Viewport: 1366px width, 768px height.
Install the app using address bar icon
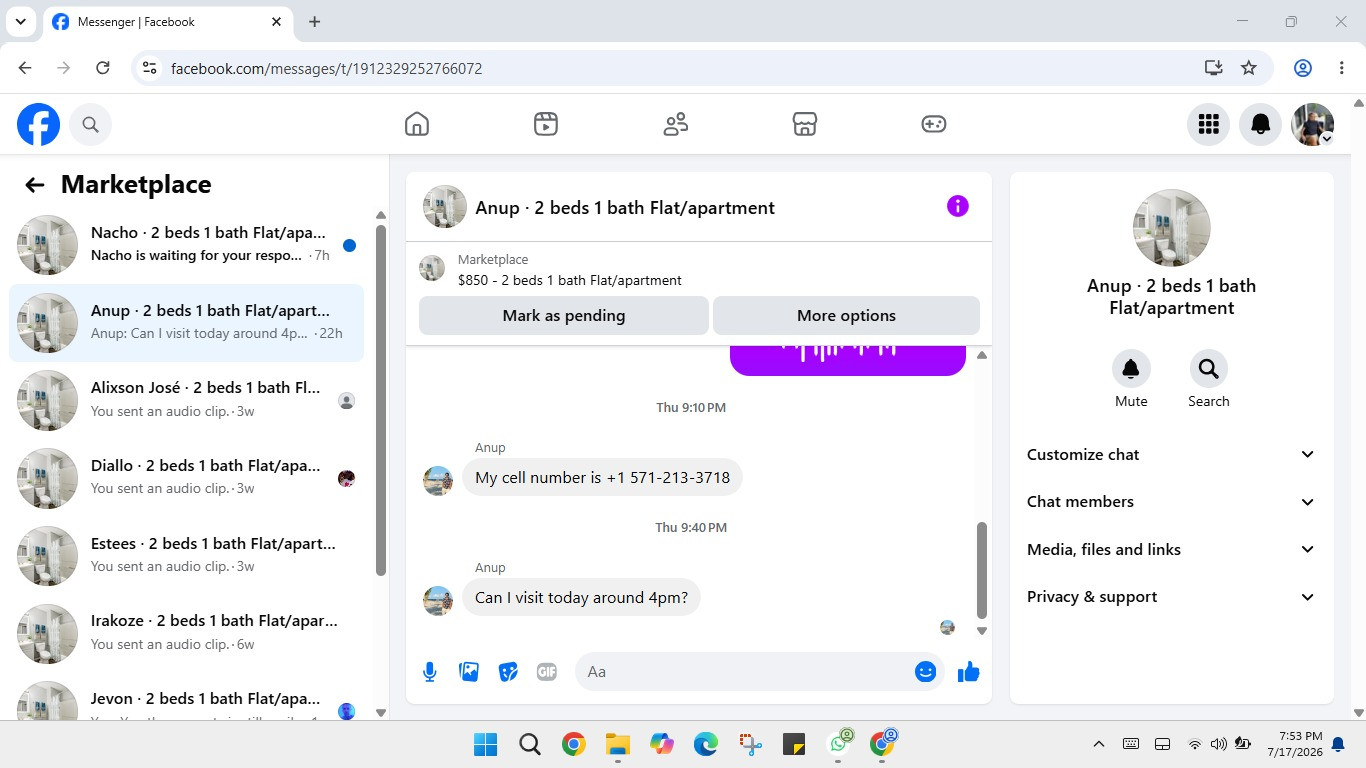[x=1213, y=68]
